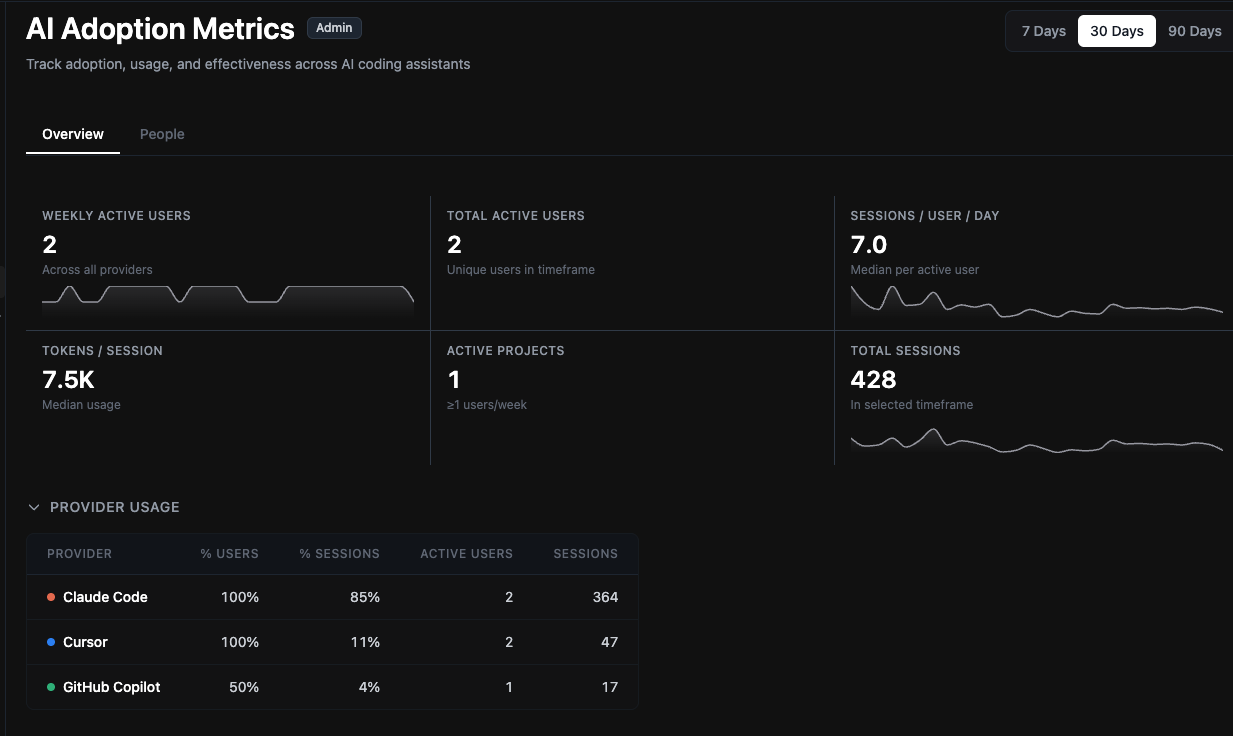Click the Provider Usage chevron arrow
Viewport: 1233px width, 736px height.
tap(35, 507)
